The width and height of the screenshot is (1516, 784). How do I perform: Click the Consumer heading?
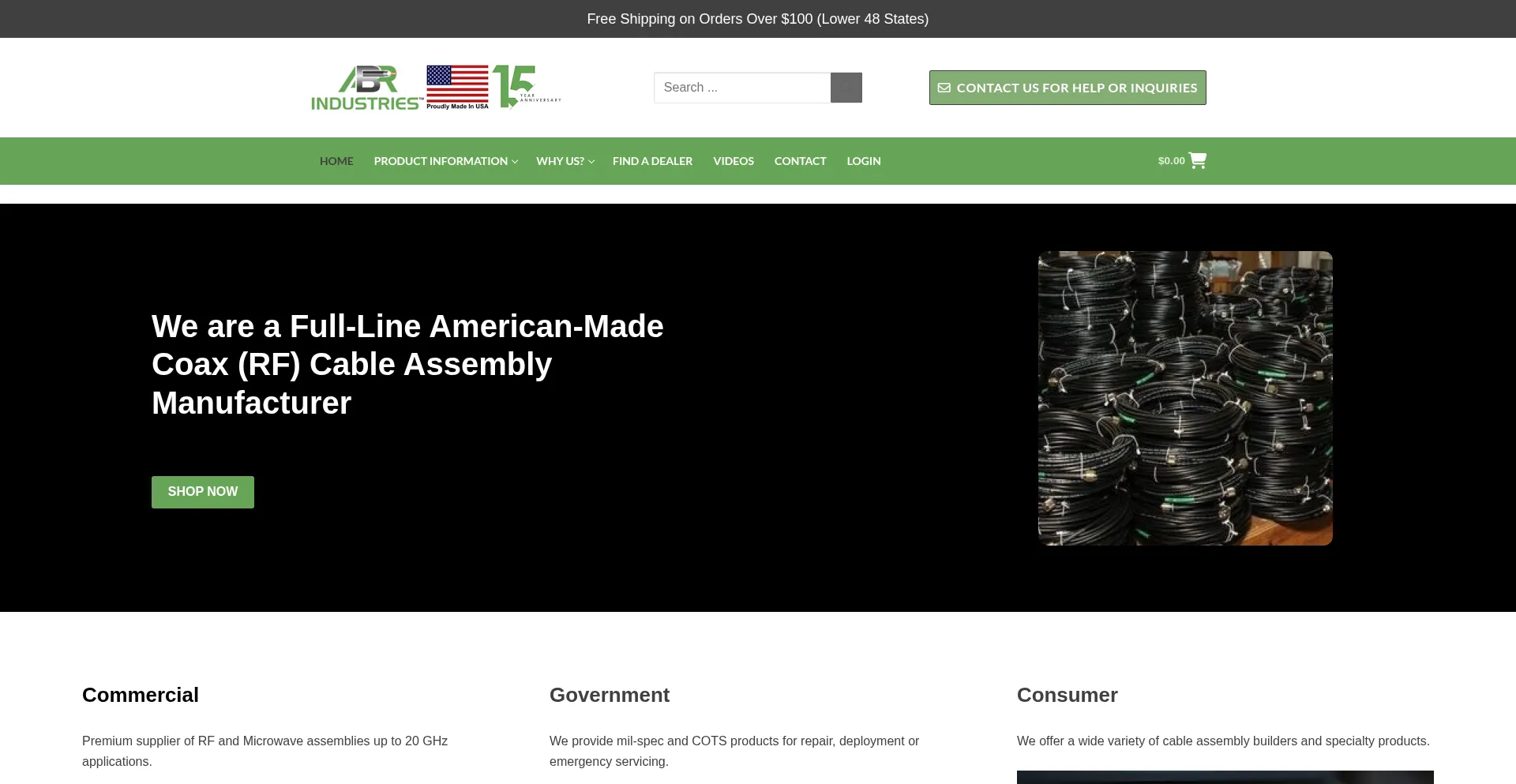(x=1068, y=695)
